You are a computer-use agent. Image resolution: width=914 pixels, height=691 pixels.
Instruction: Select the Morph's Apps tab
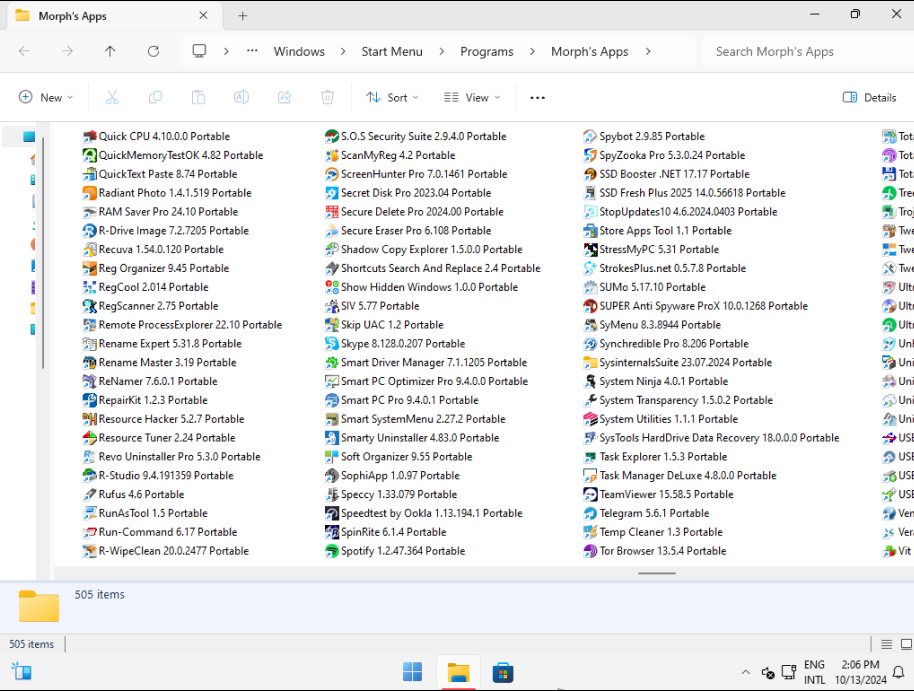pos(113,16)
